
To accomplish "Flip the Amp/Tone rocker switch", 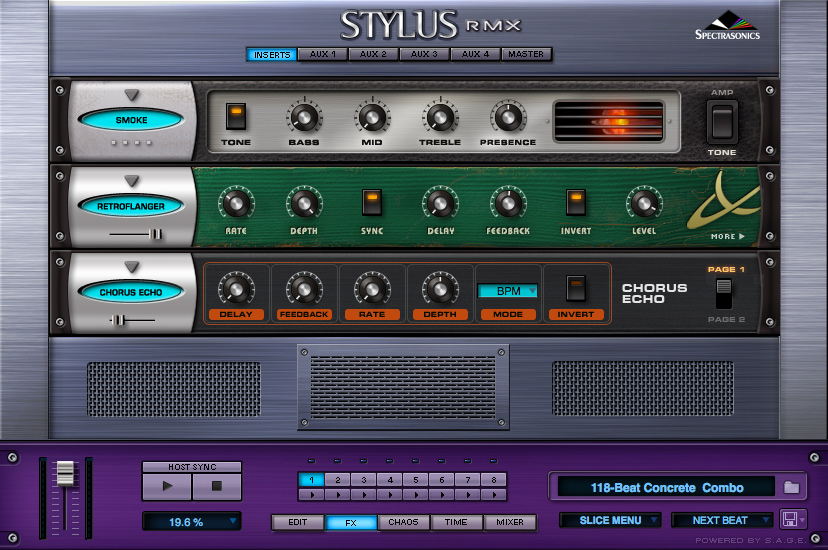I will (722, 121).
